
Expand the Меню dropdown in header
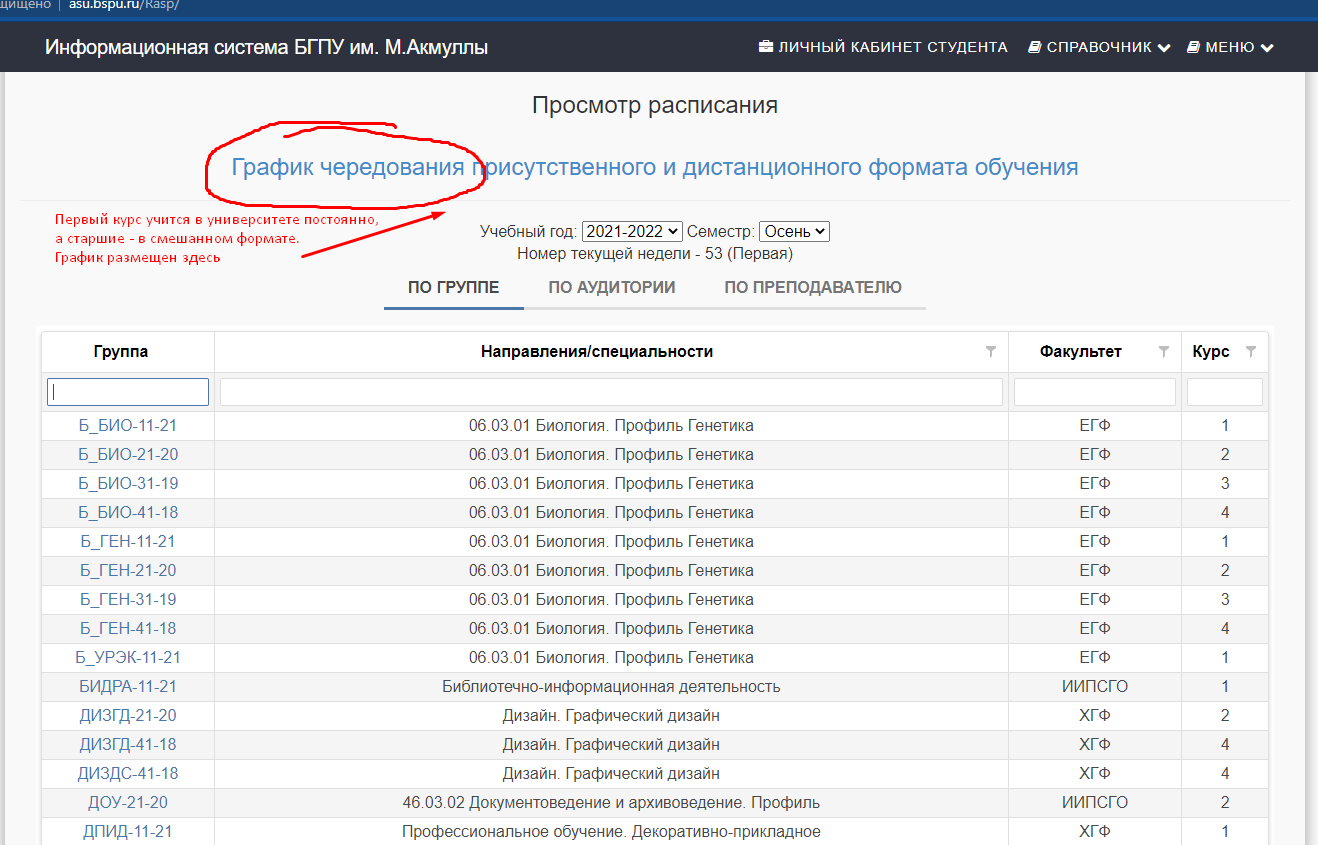point(1230,47)
